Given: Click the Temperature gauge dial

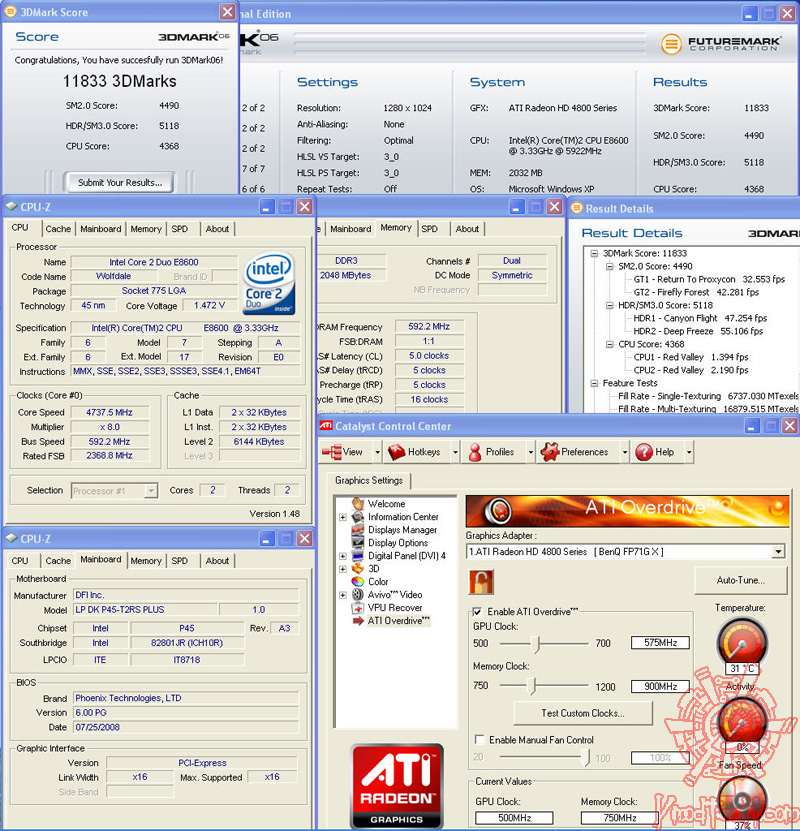Looking at the screenshot, I should 742,642.
